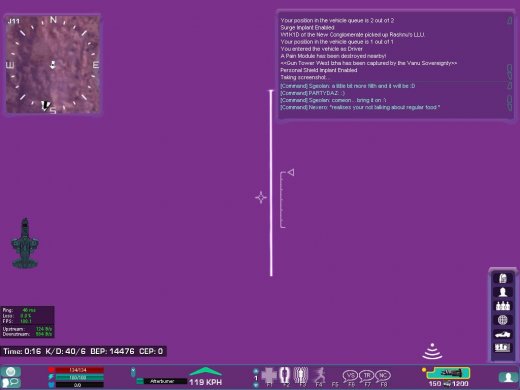The width and height of the screenshot is (520, 390).
Task: Click the chat speech bubbles icon
Action: [x=11, y=383]
